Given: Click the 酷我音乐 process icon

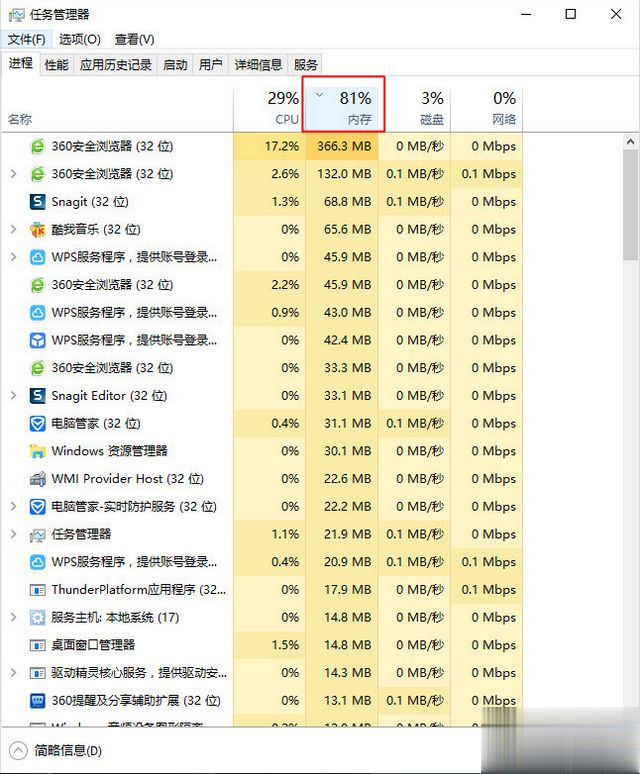Looking at the screenshot, I should 38,229.
